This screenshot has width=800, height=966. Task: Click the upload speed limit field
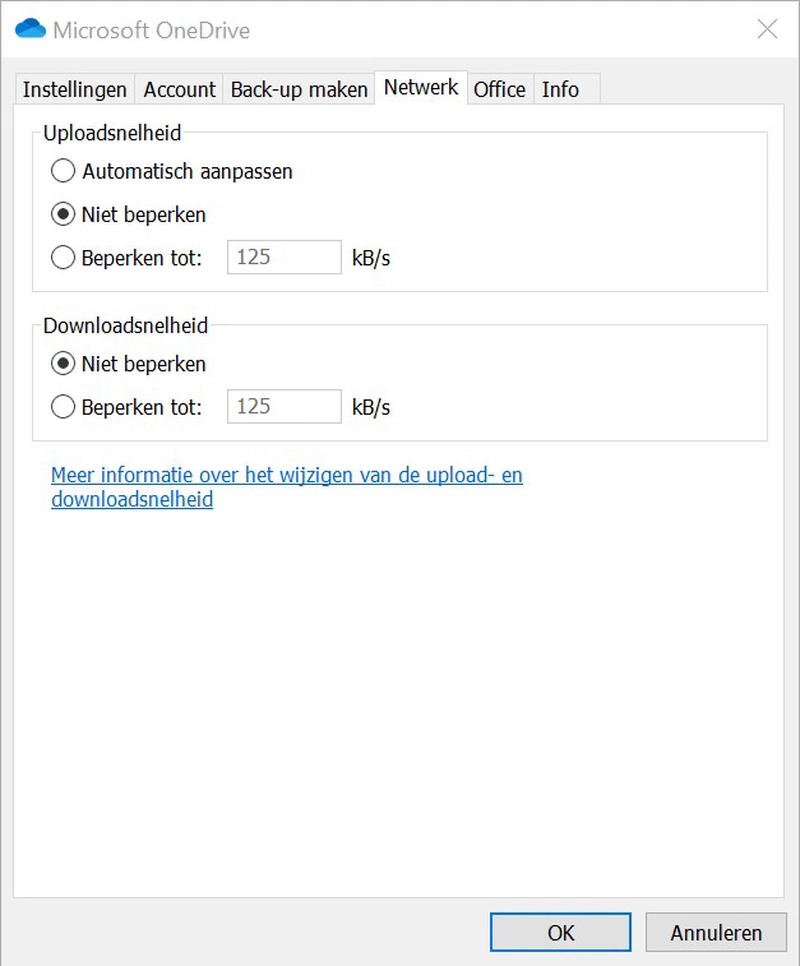[x=284, y=257]
